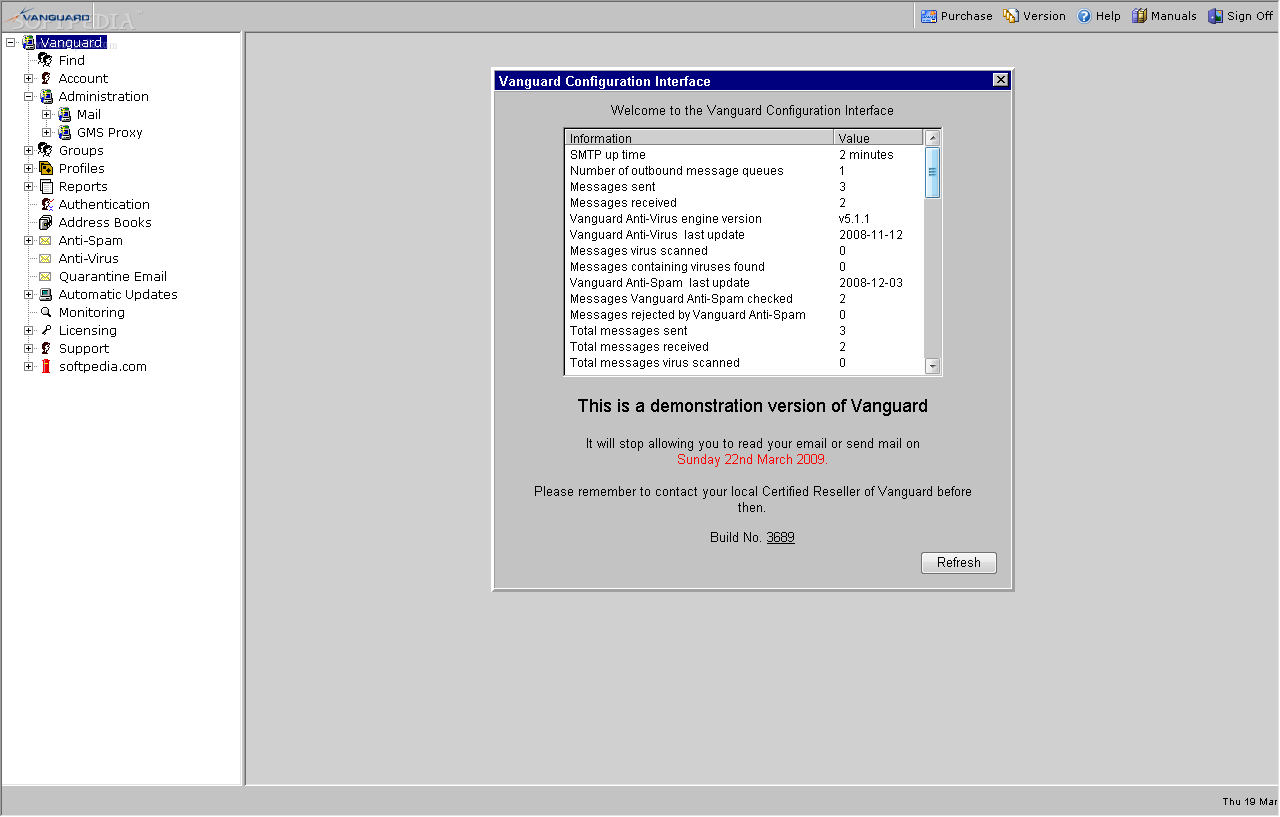Click the GMS Proxy node icon
This screenshot has width=1280, height=817.
coord(64,133)
